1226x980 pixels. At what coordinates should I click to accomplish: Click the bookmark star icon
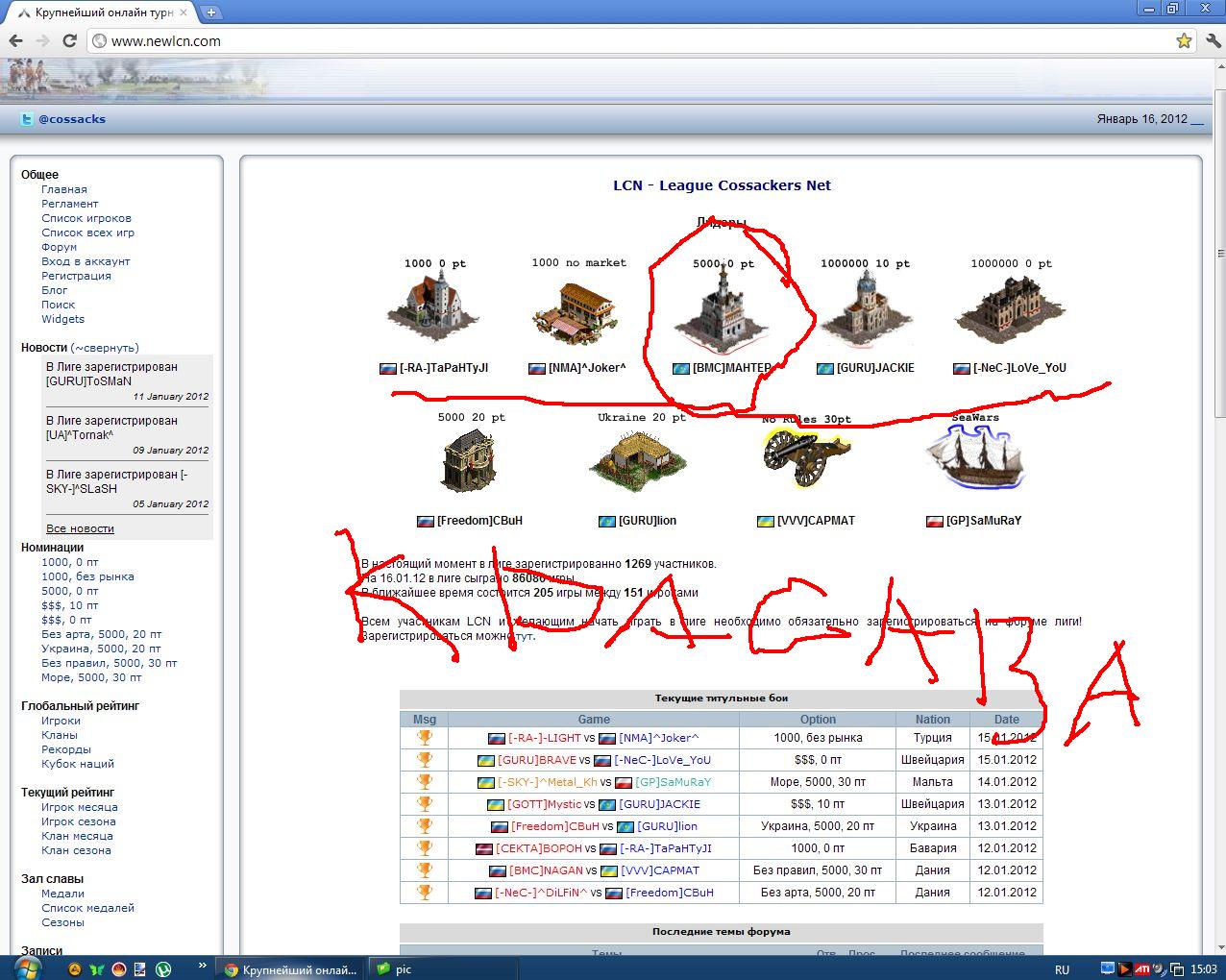pos(1184,40)
